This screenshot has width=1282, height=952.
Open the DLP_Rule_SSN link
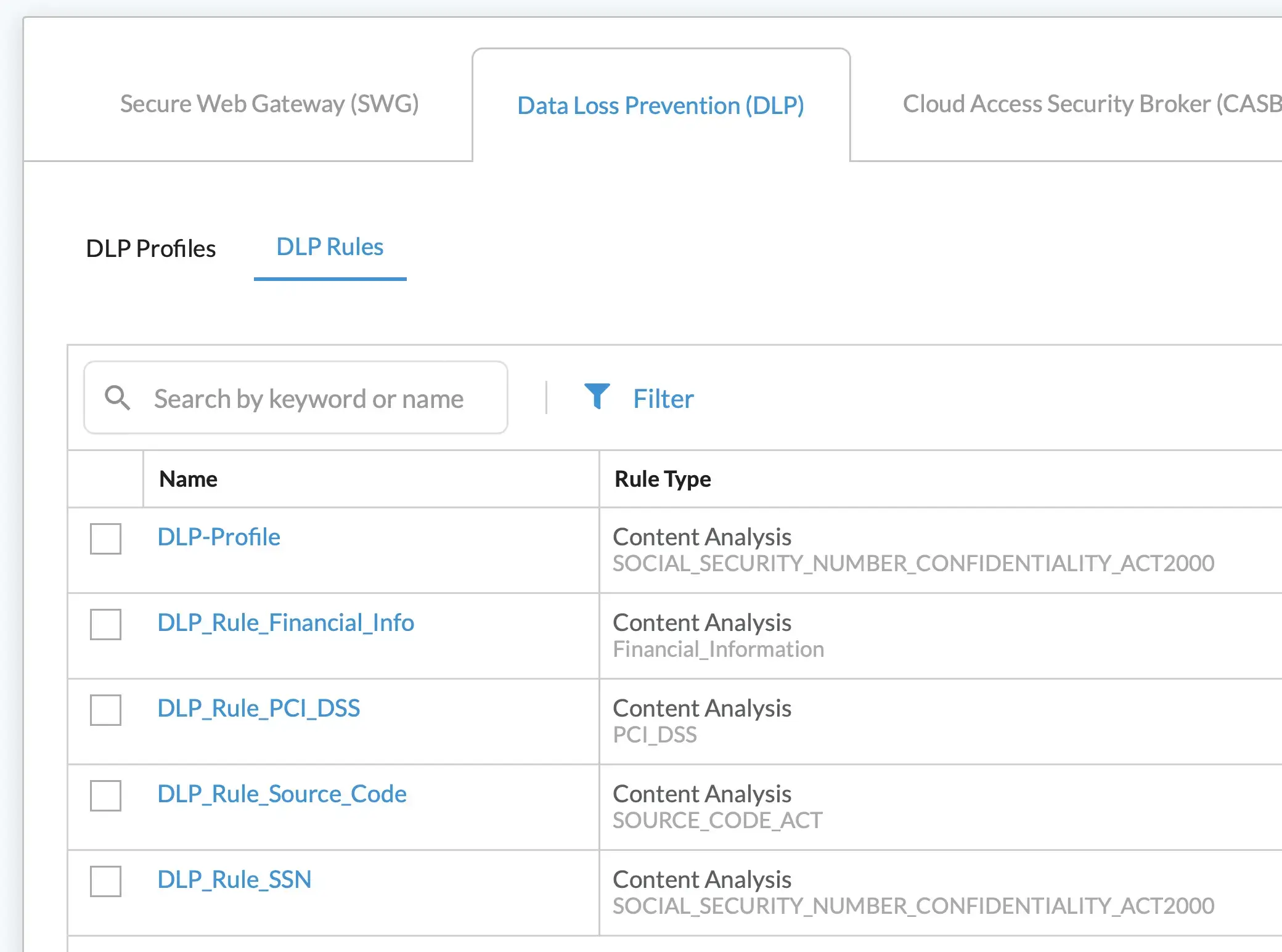(234, 879)
